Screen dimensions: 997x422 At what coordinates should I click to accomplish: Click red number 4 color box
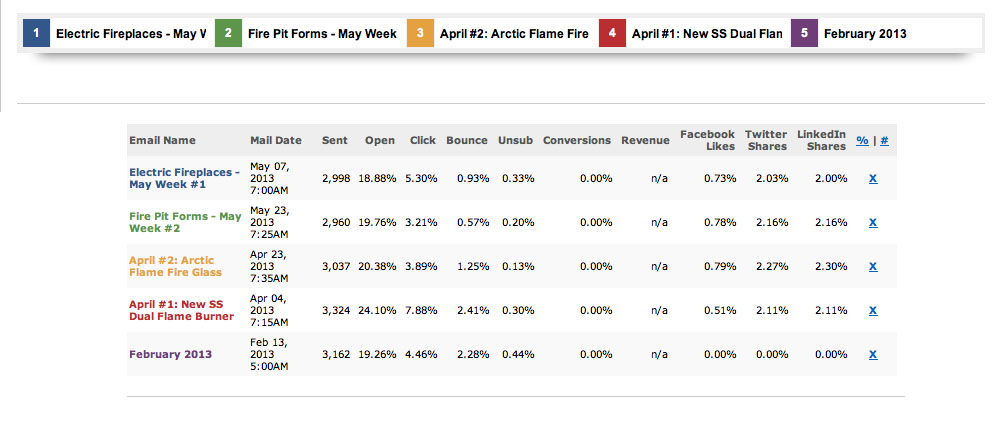613,33
